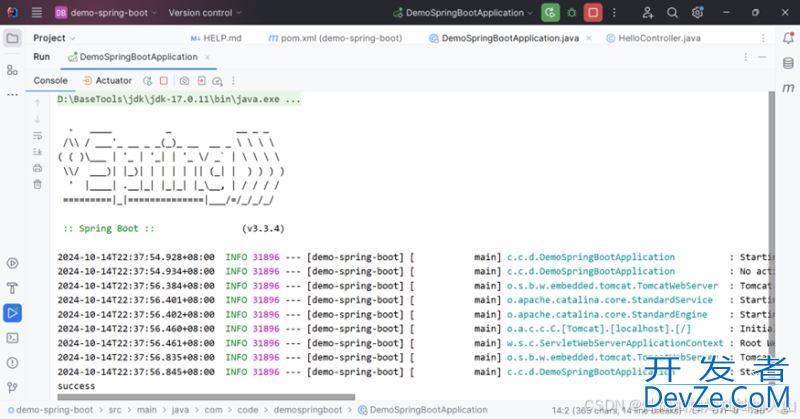This screenshot has width=800, height=419.
Task: Rerun DemoSpringBootApplication from the top toolbar
Action: click(550, 13)
